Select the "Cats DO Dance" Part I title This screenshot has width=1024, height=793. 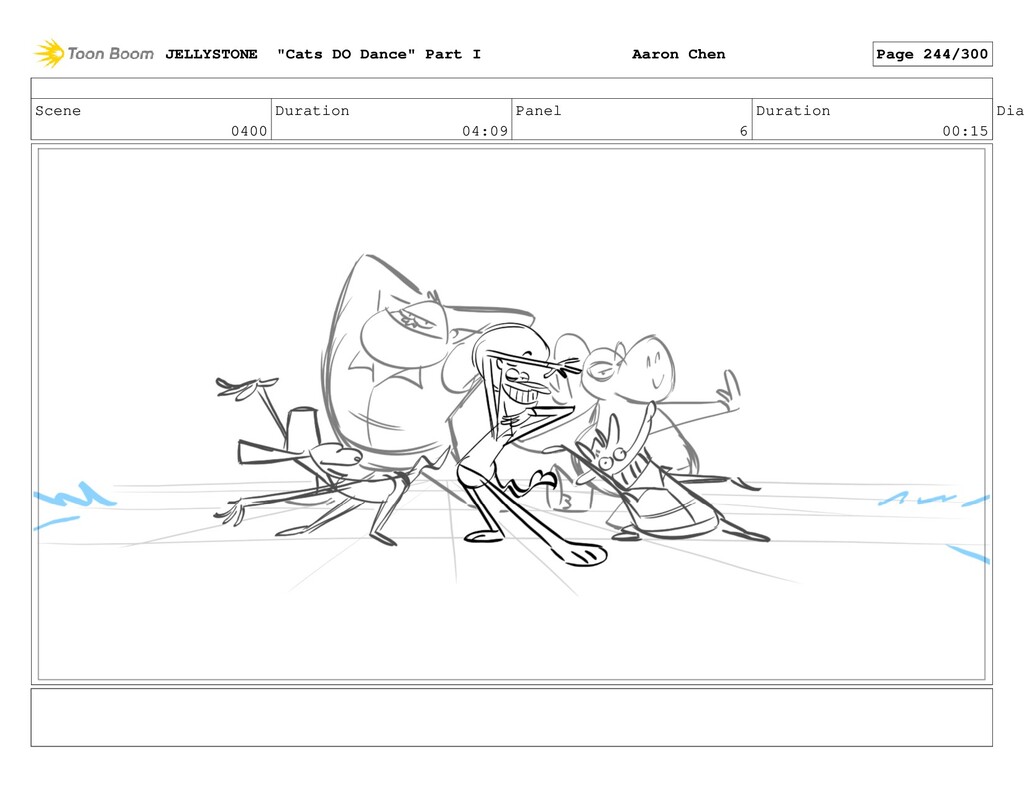pyautogui.click(x=379, y=54)
